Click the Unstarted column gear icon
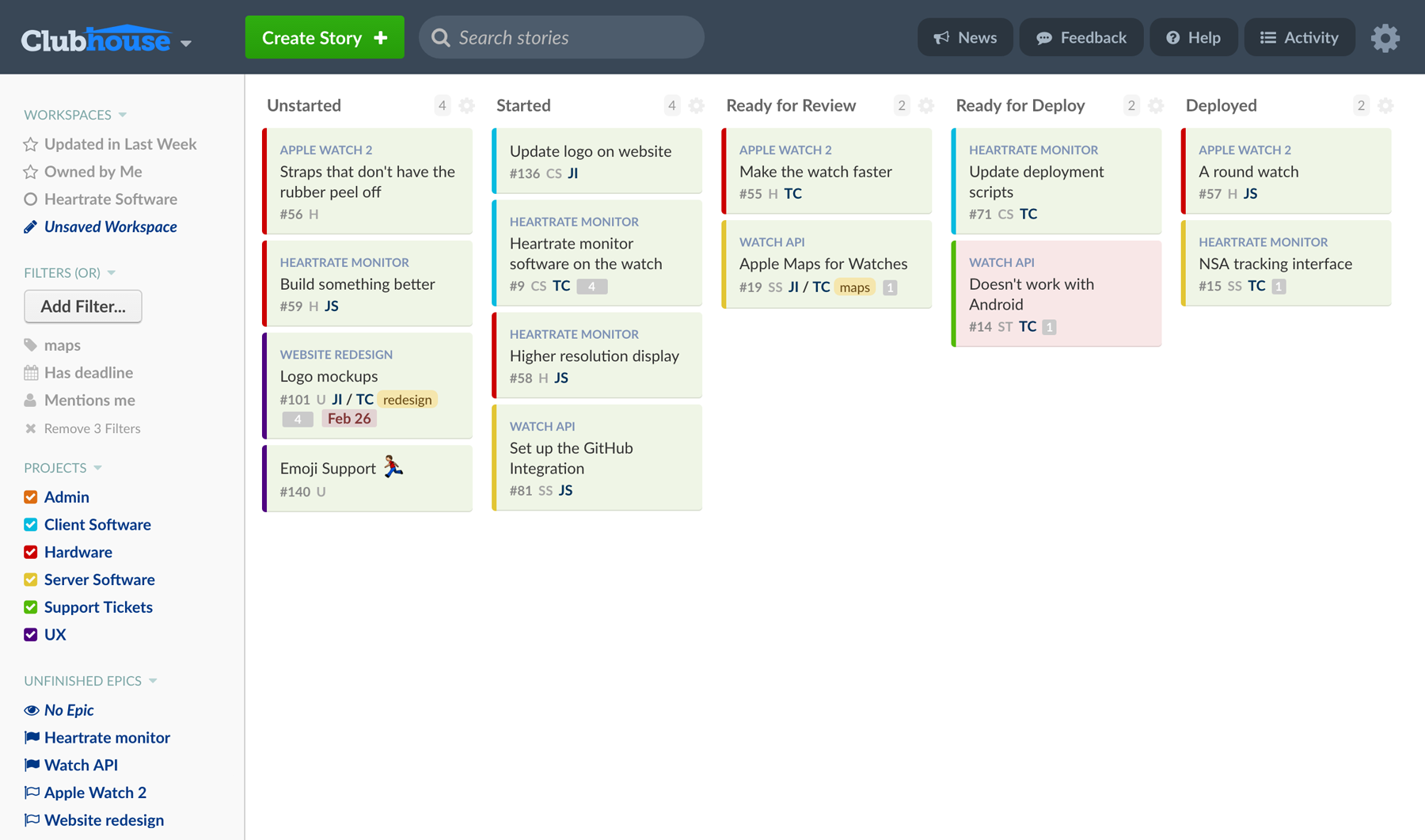The width and height of the screenshot is (1425, 840). coord(467,105)
